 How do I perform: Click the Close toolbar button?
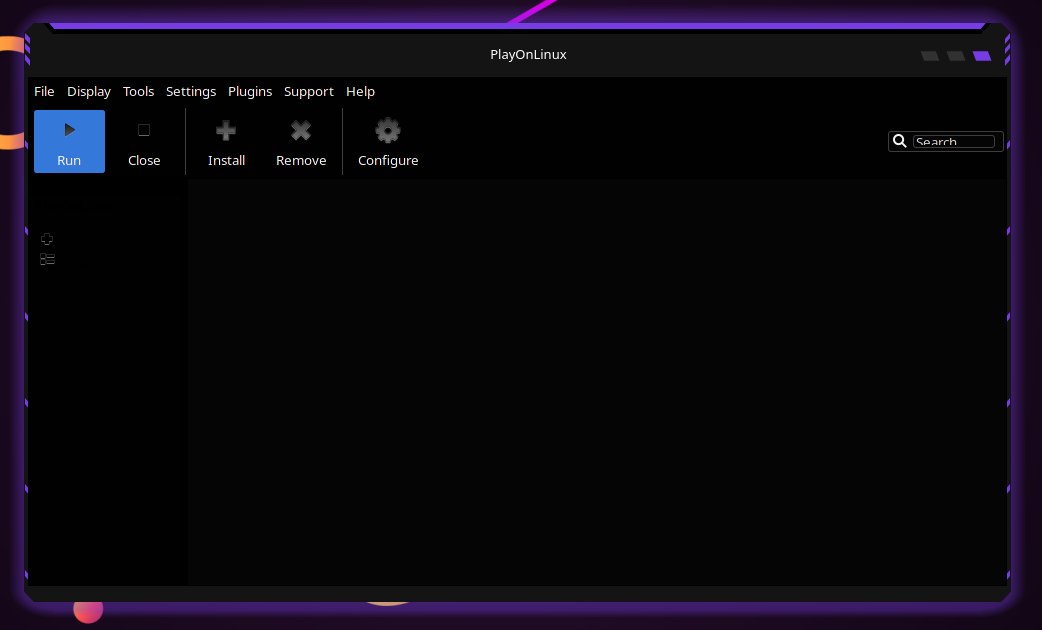click(144, 142)
